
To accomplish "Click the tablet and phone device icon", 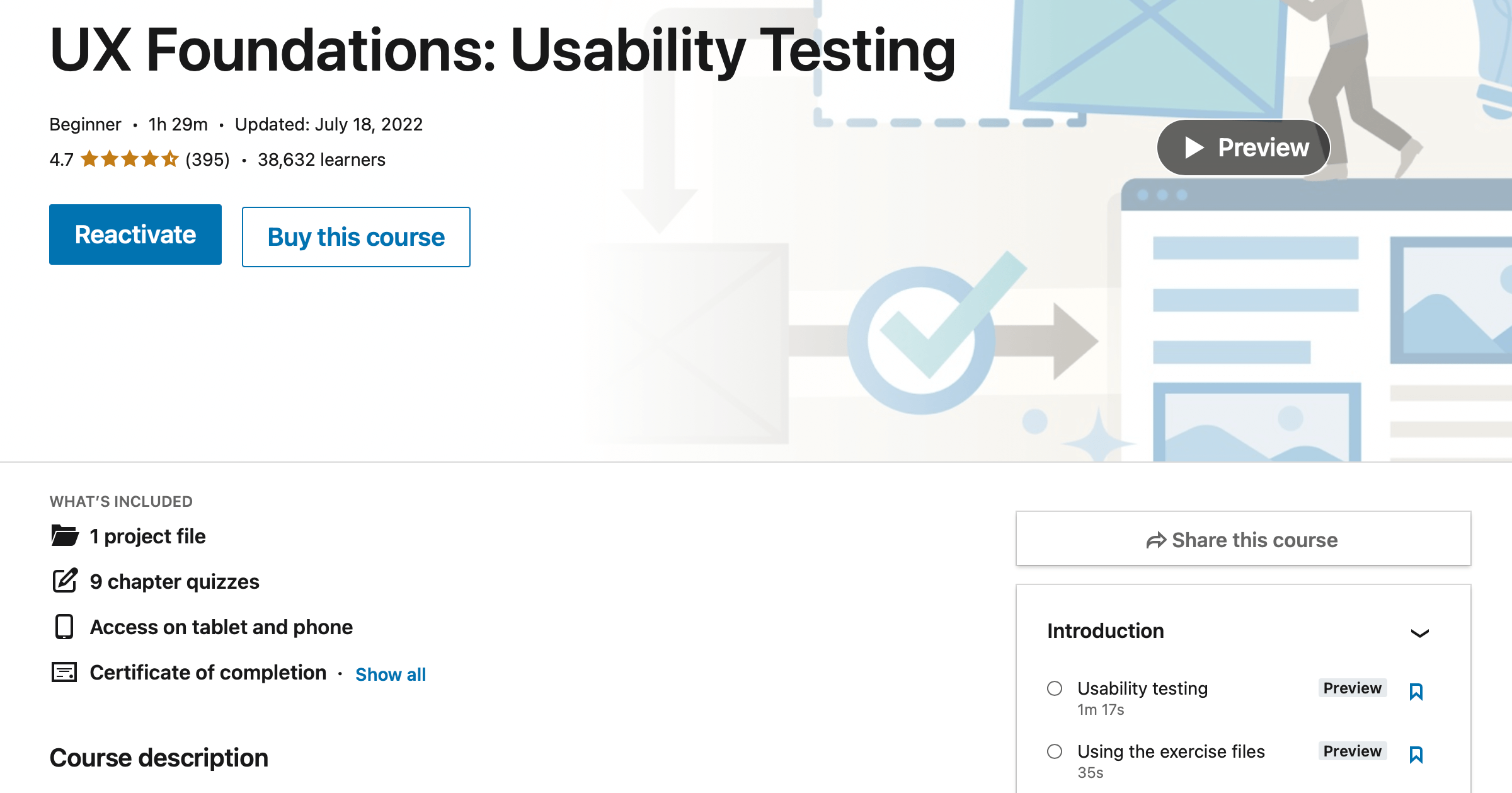I will 64,627.
